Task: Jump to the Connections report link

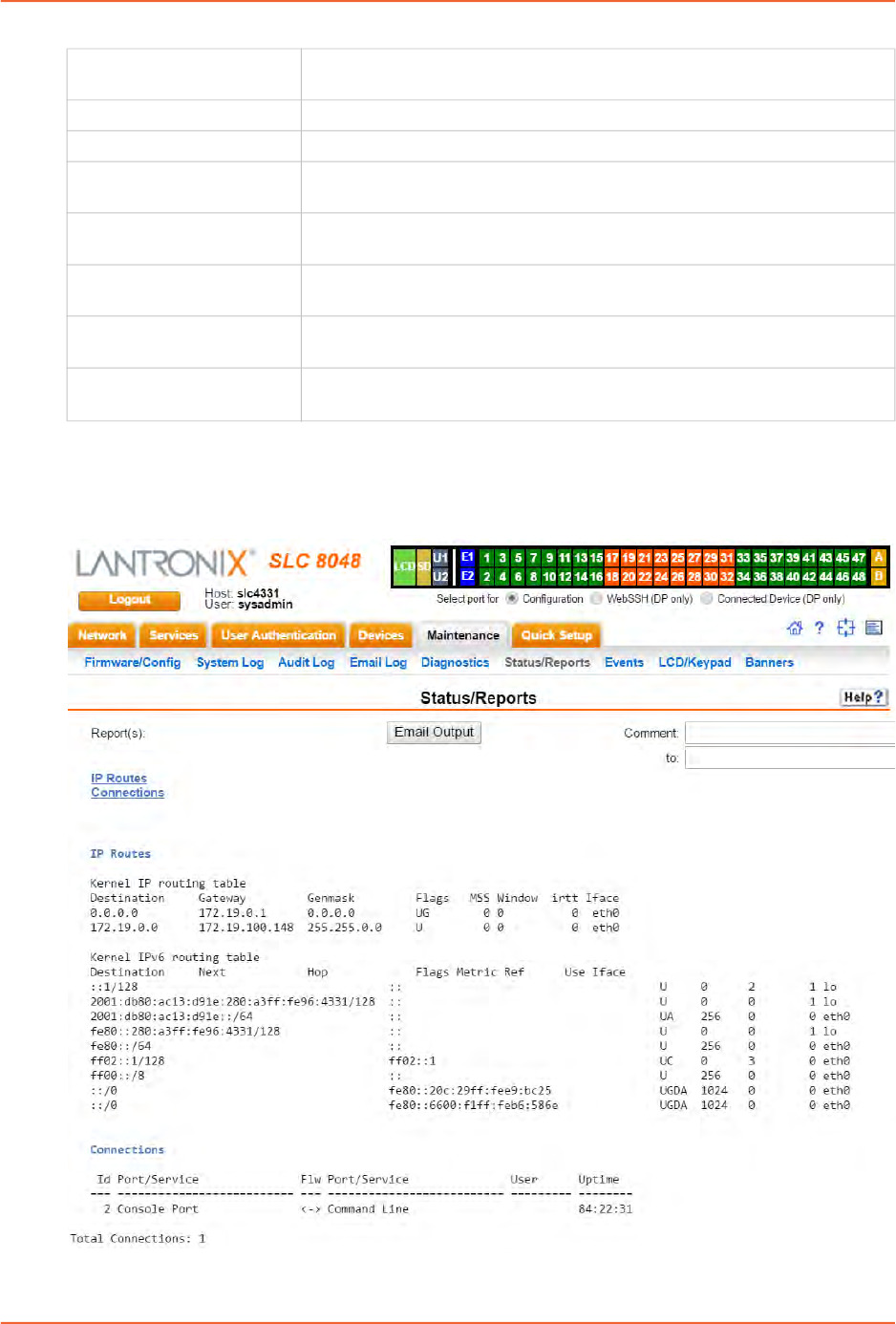Action: pyautogui.click(x=127, y=793)
